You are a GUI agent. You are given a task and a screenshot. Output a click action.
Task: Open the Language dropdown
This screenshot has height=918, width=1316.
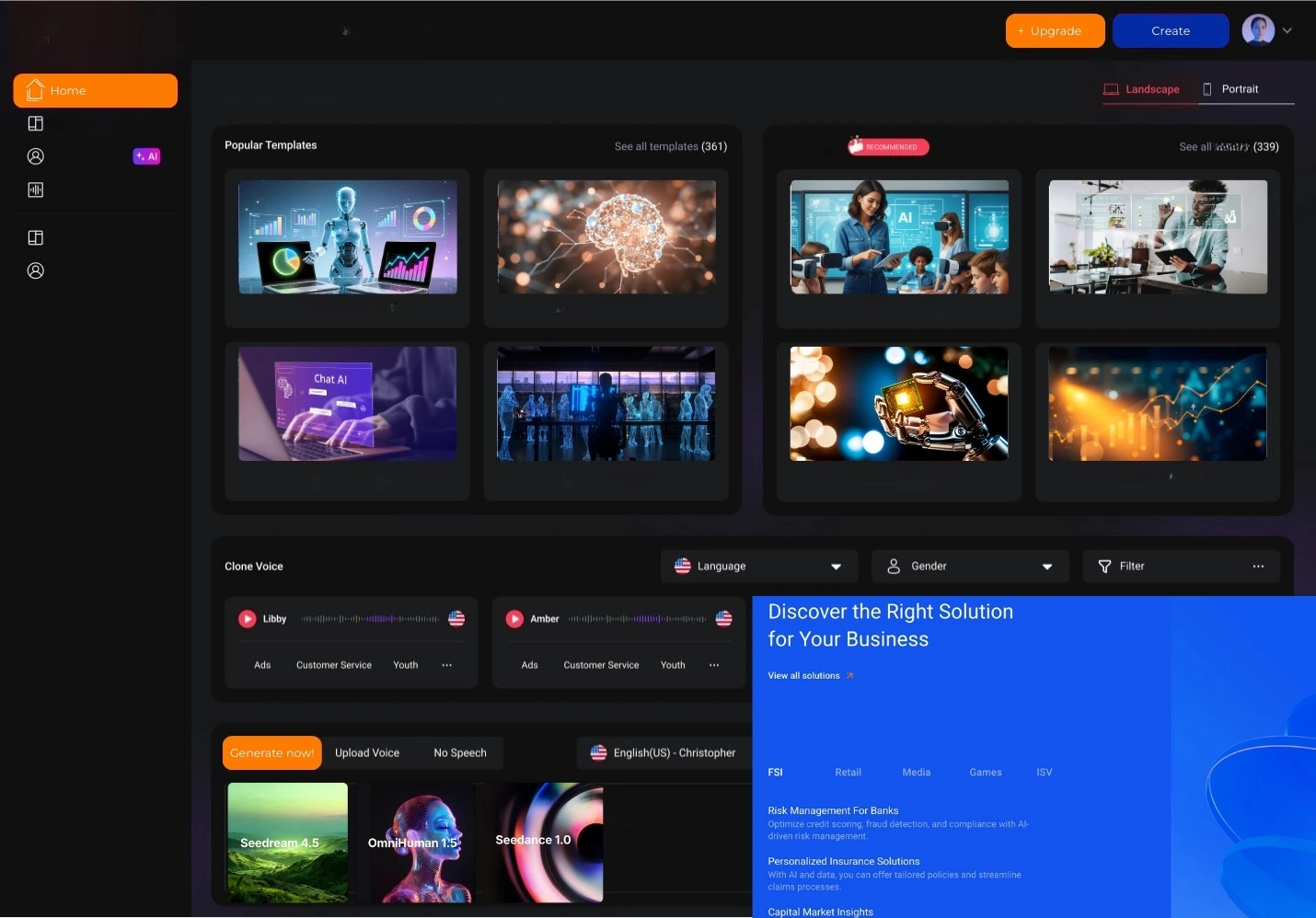(x=758, y=566)
